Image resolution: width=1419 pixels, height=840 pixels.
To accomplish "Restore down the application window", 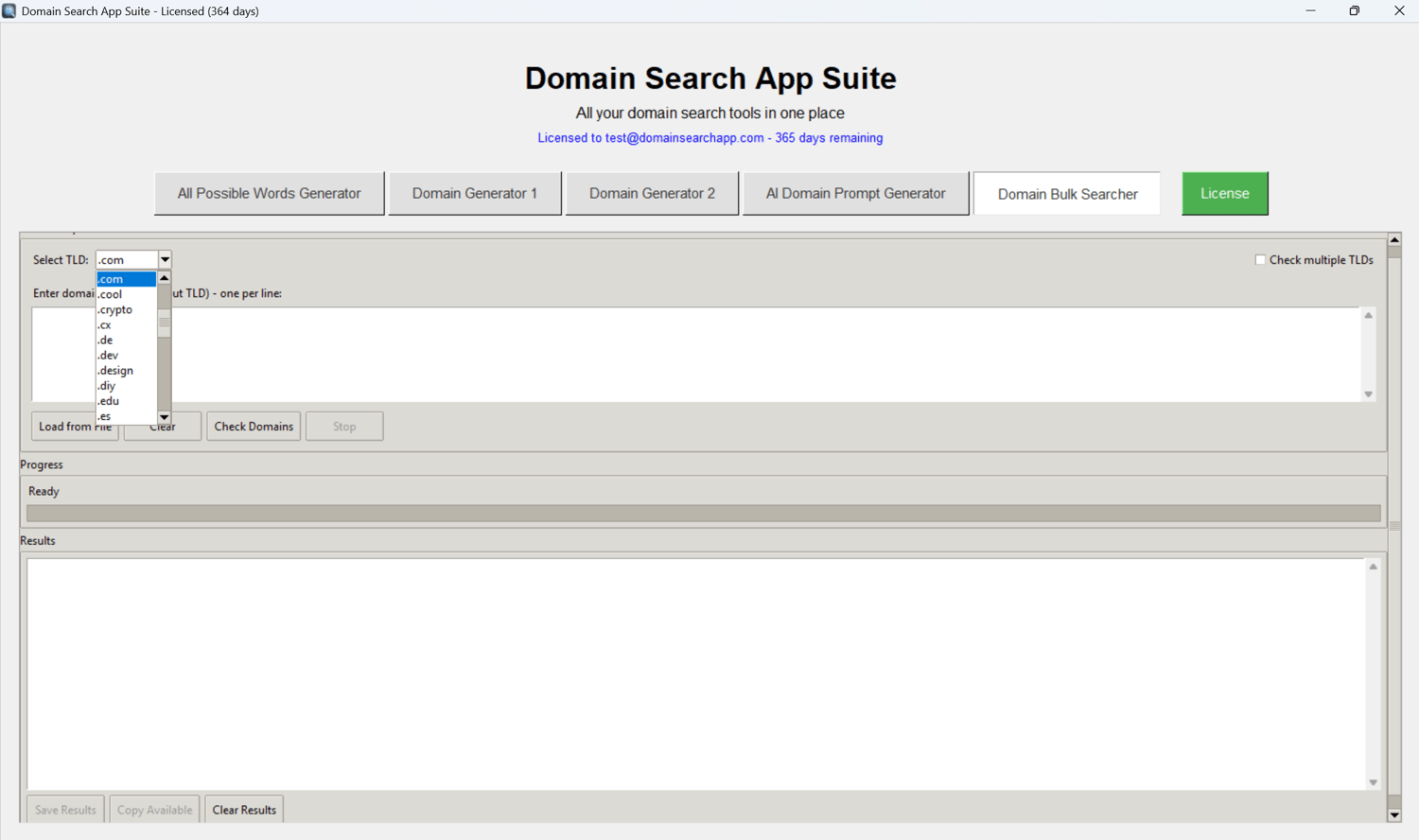I will [1355, 10].
